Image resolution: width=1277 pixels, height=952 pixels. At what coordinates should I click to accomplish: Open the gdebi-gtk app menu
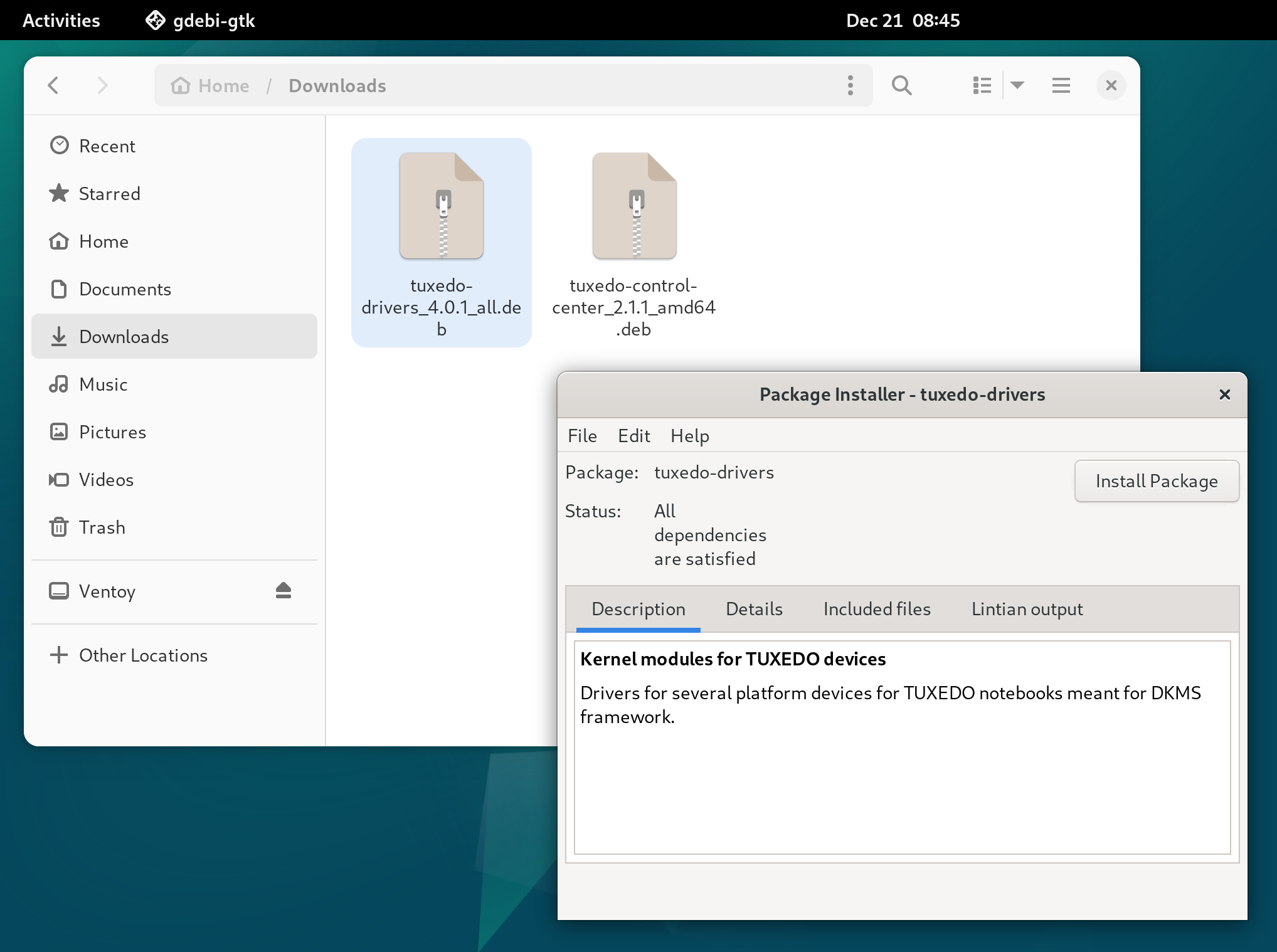[x=201, y=21]
